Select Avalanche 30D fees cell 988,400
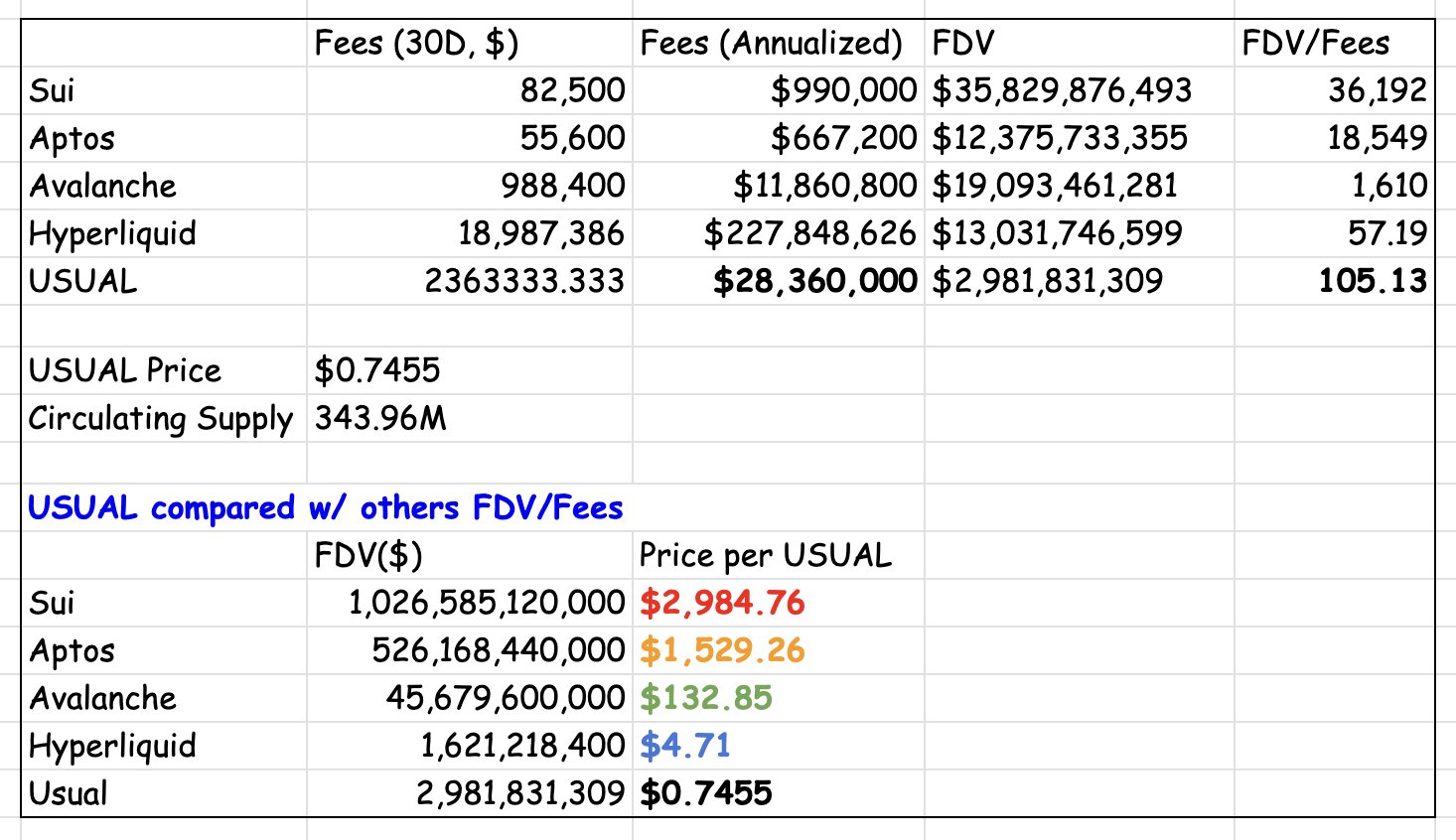Viewport: 1456px width, 840px height. tap(562, 187)
